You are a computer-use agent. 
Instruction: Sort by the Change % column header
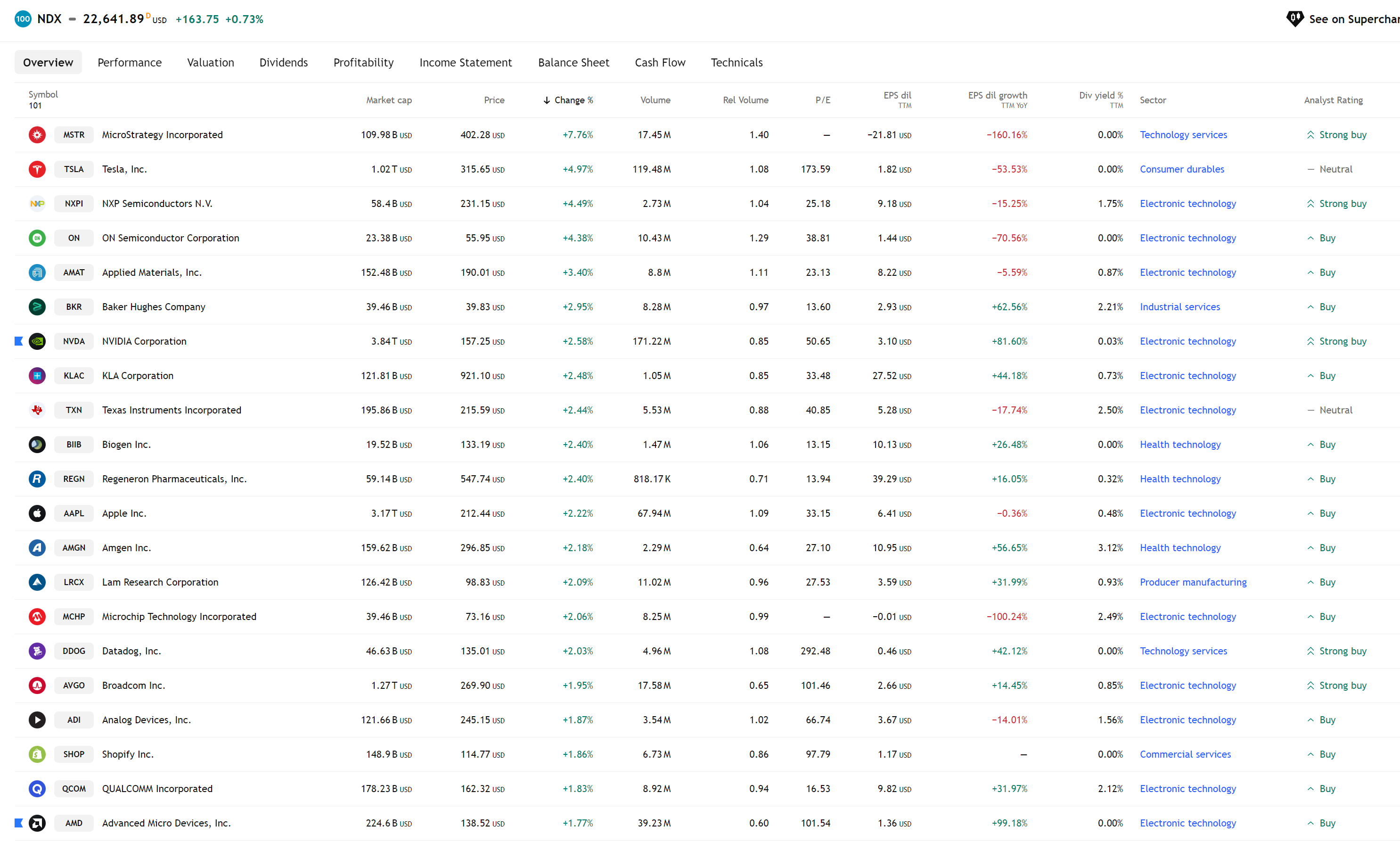point(568,100)
